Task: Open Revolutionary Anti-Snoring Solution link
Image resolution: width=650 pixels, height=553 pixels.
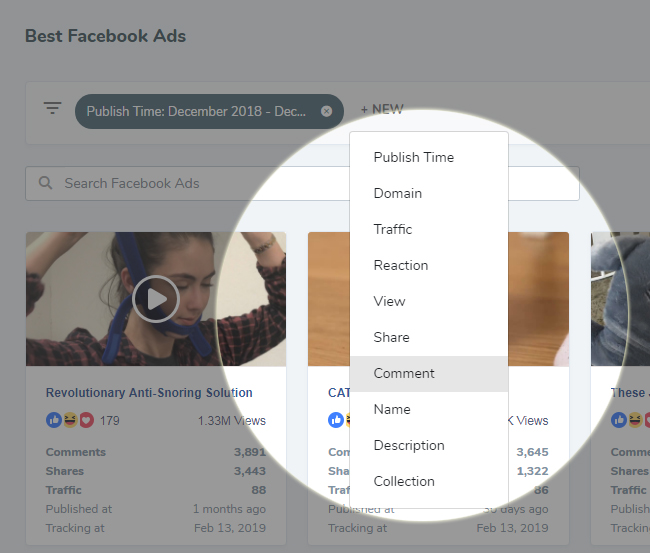Action: [149, 393]
